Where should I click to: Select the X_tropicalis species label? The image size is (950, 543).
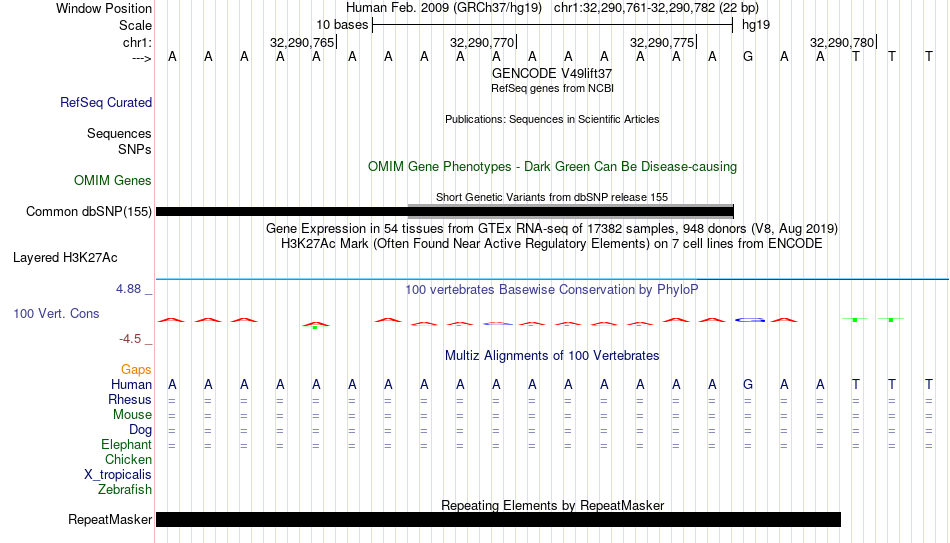(x=118, y=475)
